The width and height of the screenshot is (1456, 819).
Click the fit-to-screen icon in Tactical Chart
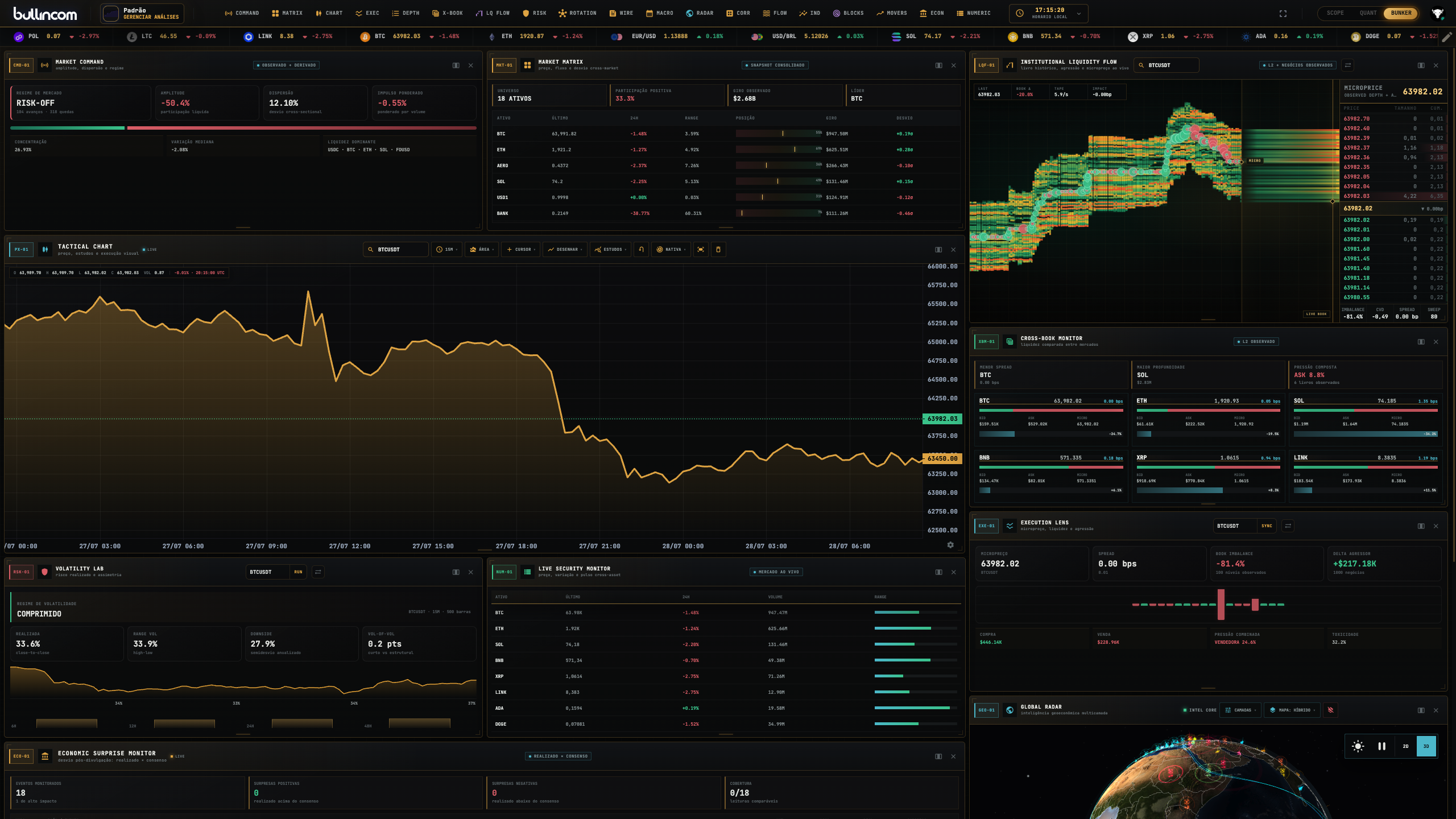click(701, 250)
